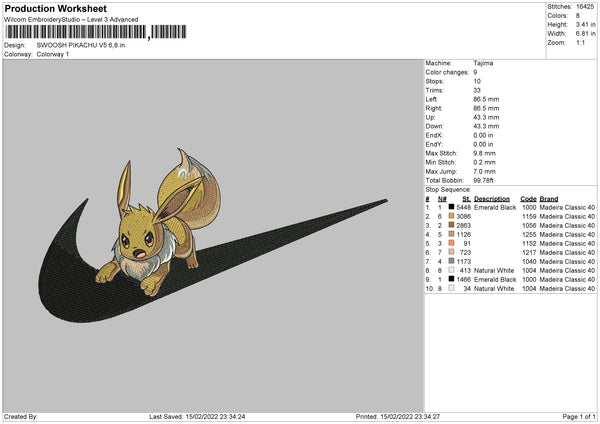Click design name "SWOOSH PIKACHU V5 6,8 in"
The width and height of the screenshot is (600, 424).
(81, 45)
